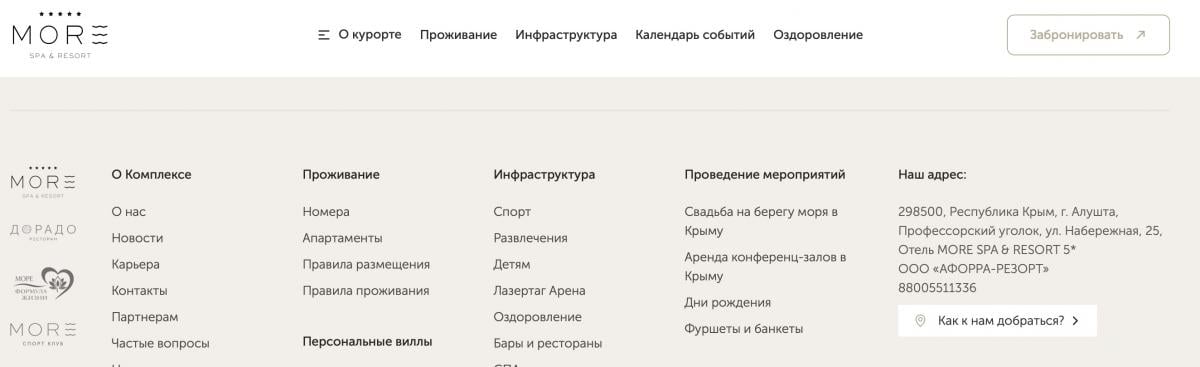
Task: Open the Оздоровление header menu item
Action: click(818, 35)
